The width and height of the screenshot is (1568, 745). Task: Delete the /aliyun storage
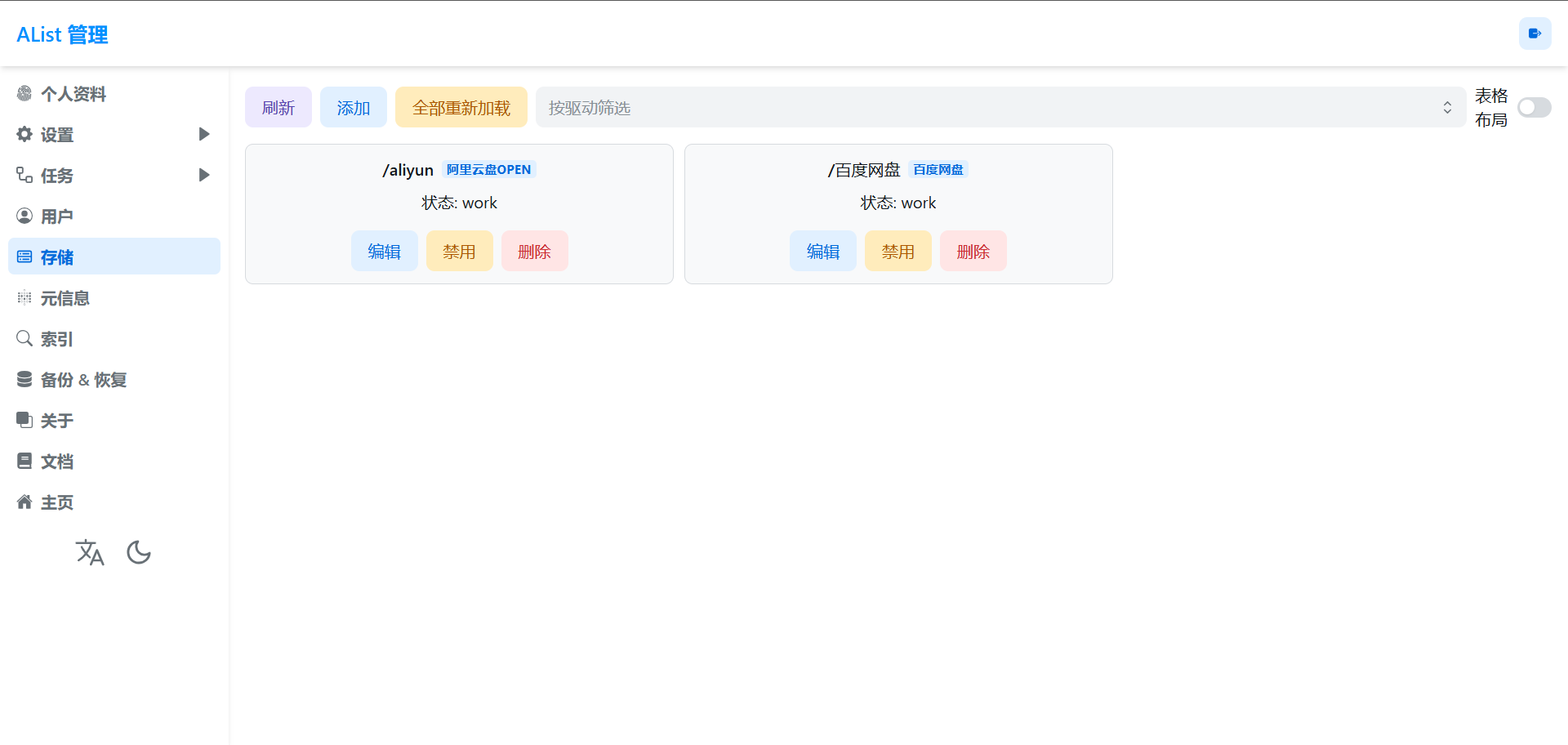[x=535, y=252]
